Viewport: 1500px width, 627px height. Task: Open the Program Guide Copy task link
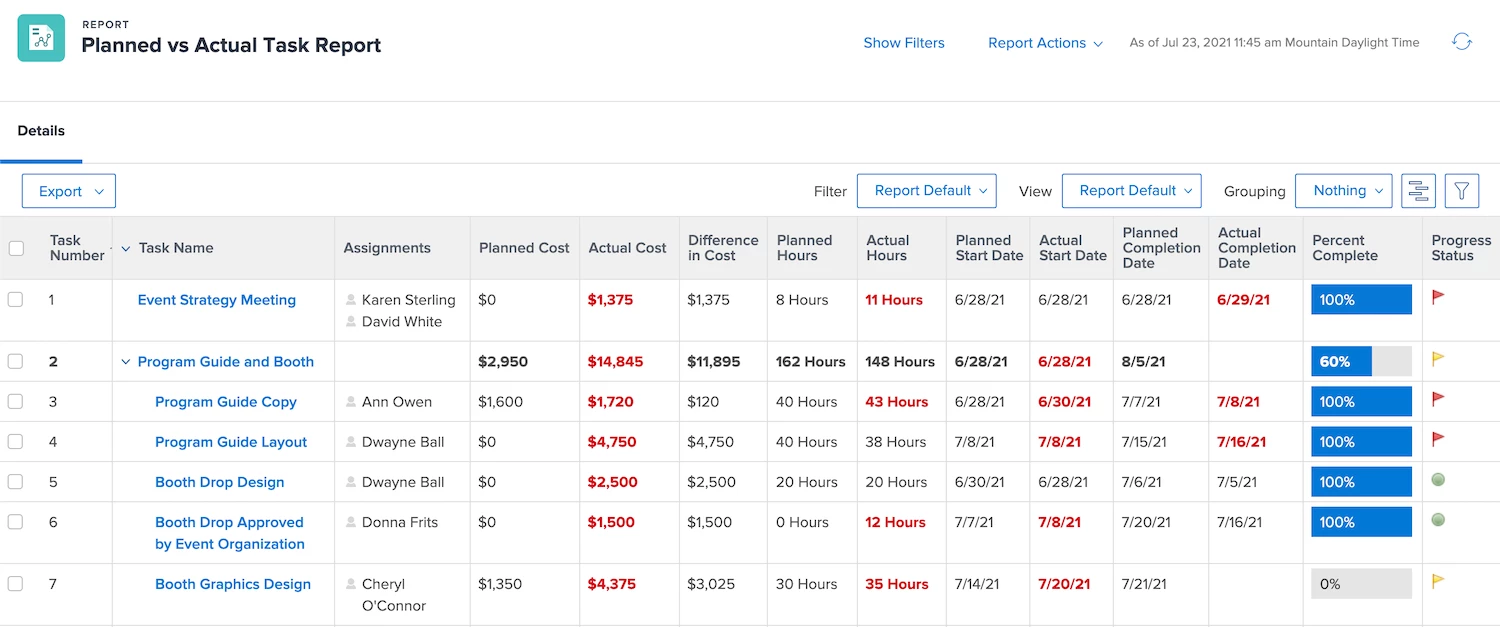click(226, 402)
